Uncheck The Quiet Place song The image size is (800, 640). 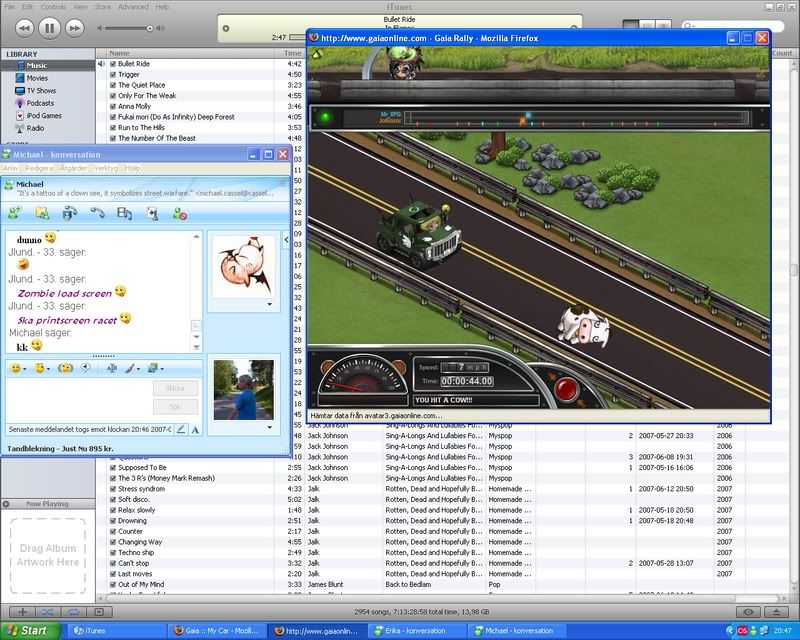[113, 85]
